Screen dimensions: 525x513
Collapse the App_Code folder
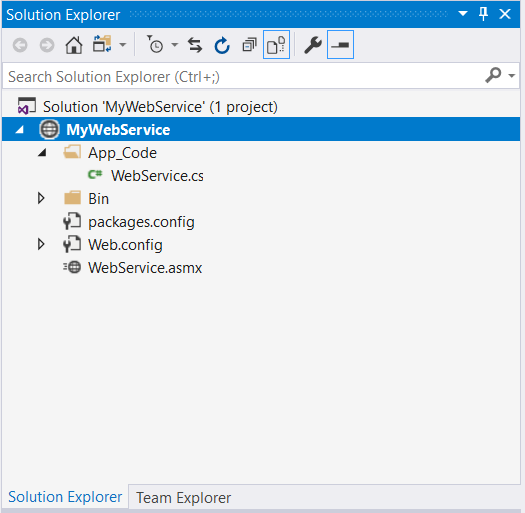[42, 153]
